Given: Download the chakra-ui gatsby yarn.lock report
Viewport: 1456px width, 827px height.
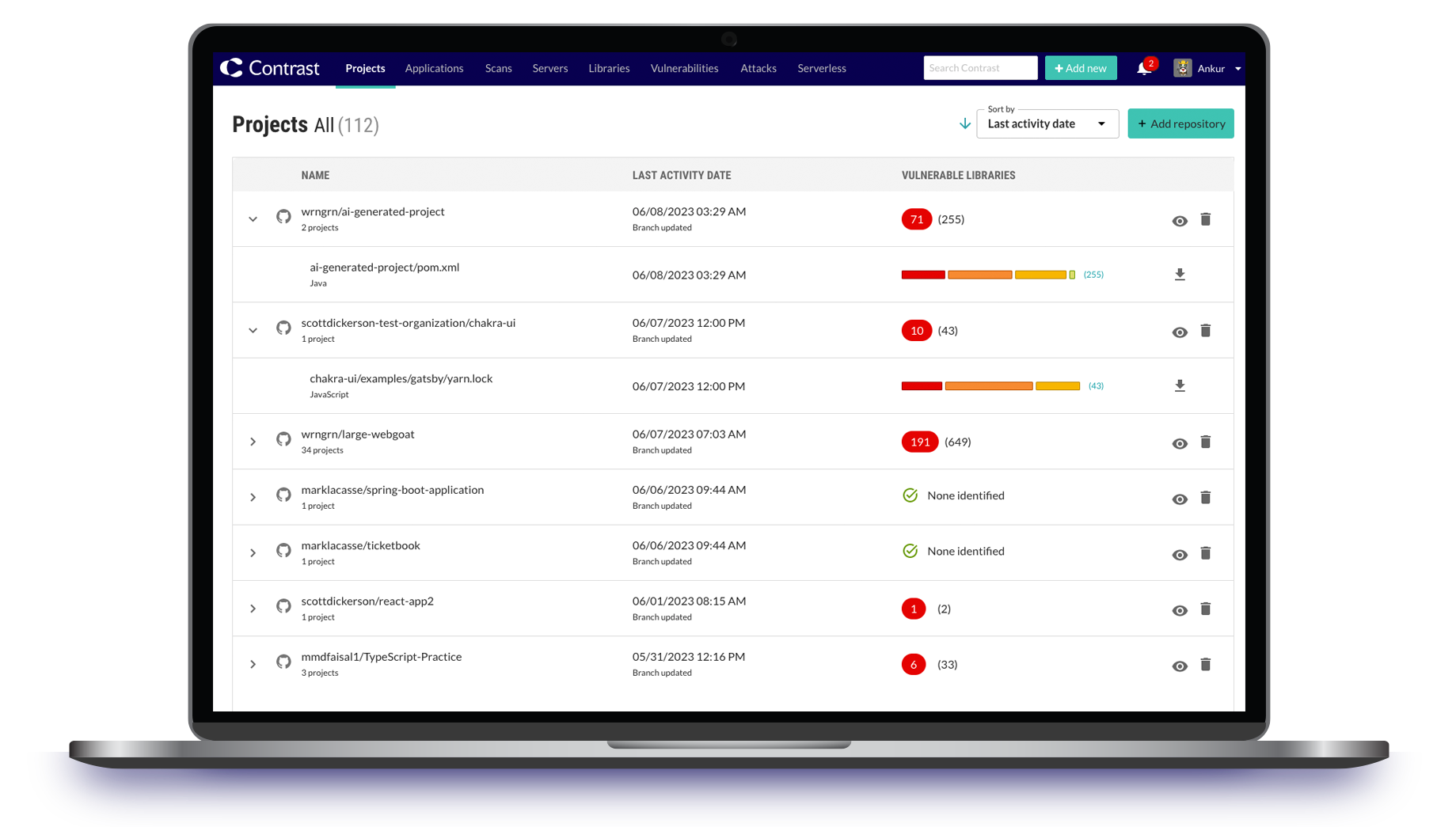Looking at the screenshot, I should click(1180, 385).
